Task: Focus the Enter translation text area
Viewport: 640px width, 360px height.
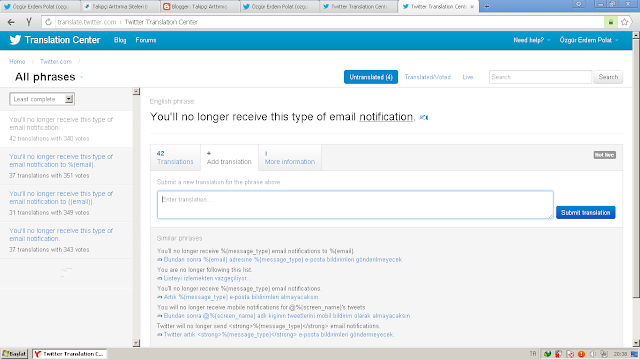Action: (x=355, y=204)
